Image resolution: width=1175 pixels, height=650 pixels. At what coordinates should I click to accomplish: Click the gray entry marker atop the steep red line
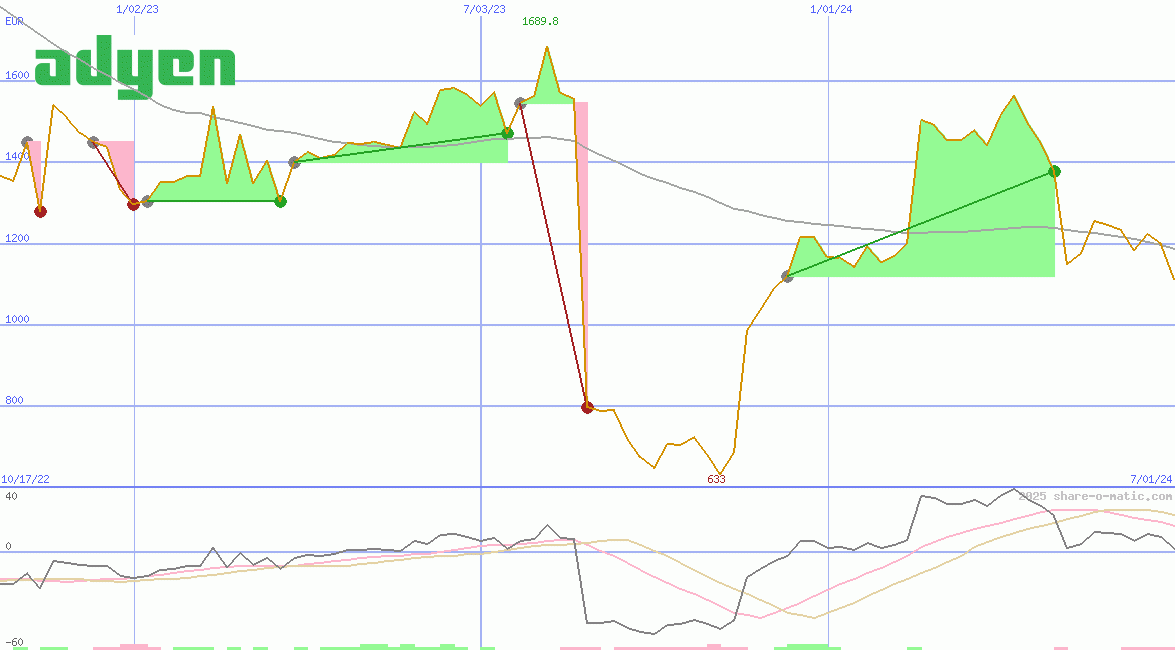[x=520, y=103]
